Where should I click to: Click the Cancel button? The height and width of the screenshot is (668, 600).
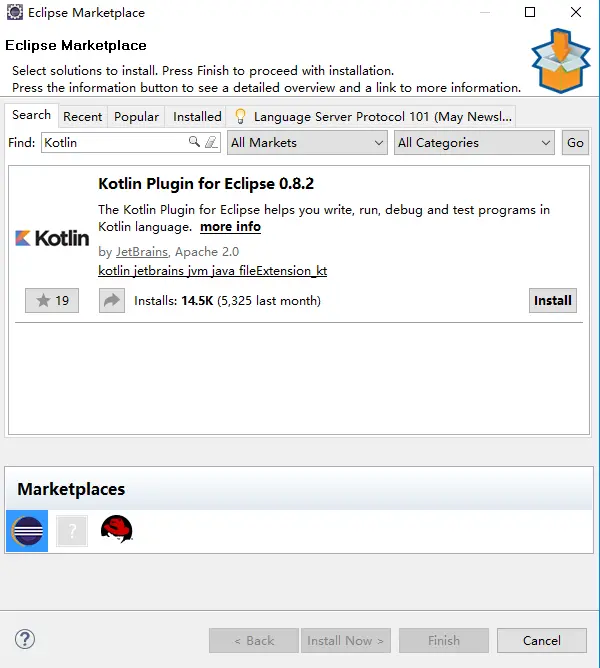point(542,640)
